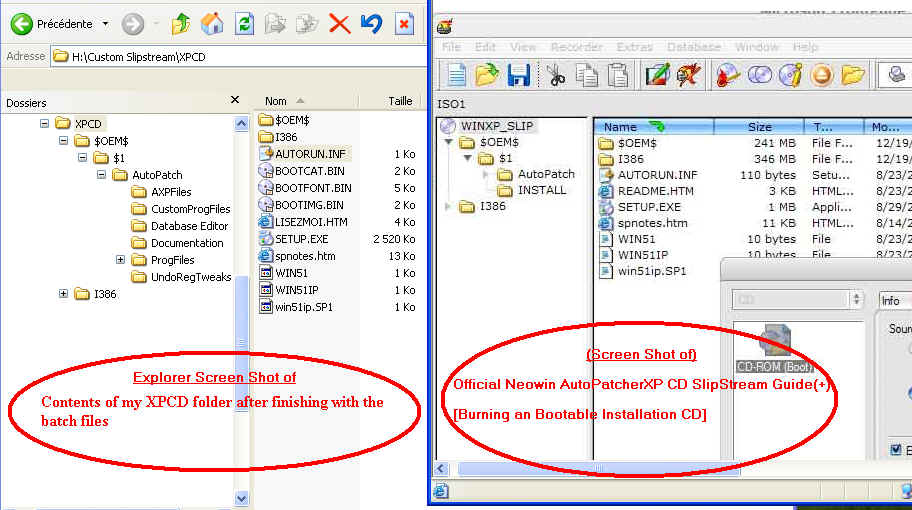Save compilation with floppy disk icon in Nero

pyautogui.click(x=518, y=76)
